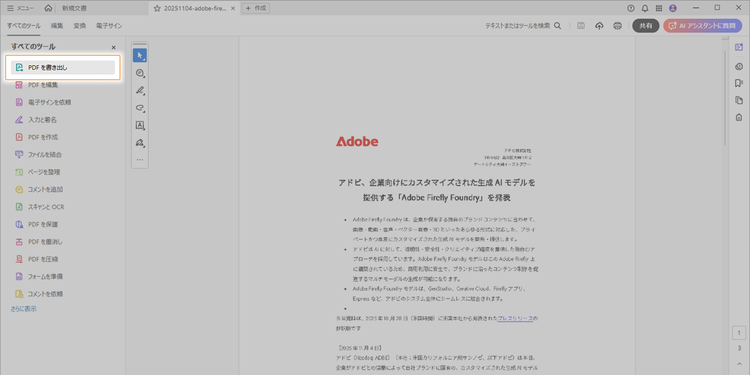Open the bottom right-sidebar document icon

[x=739, y=117]
